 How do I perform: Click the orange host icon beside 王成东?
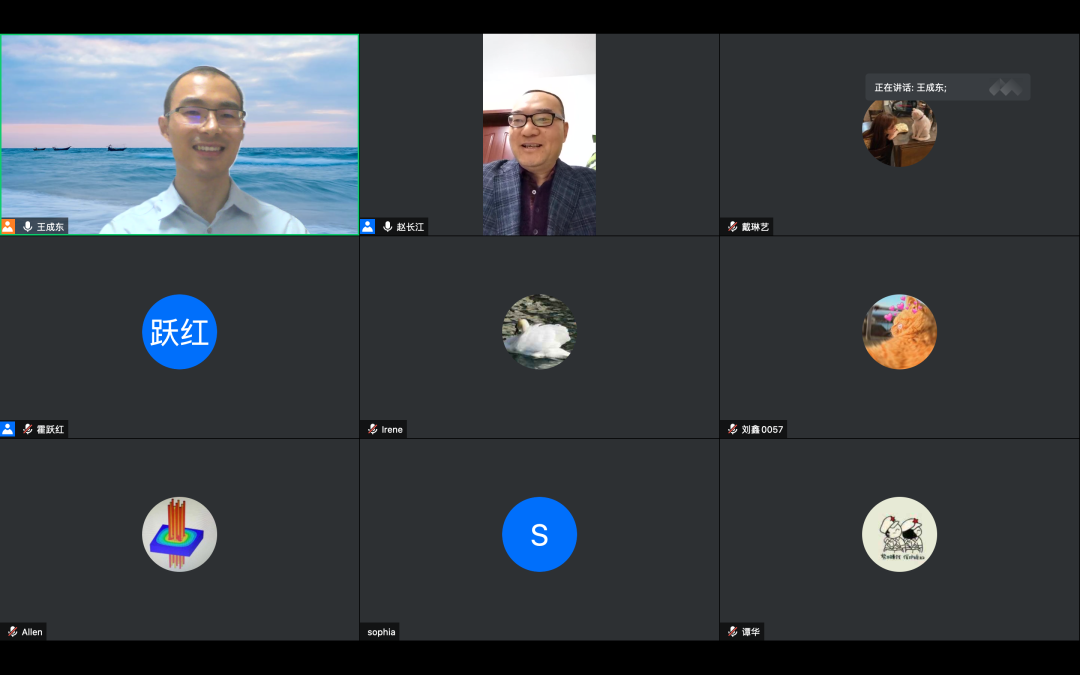tap(8, 227)
